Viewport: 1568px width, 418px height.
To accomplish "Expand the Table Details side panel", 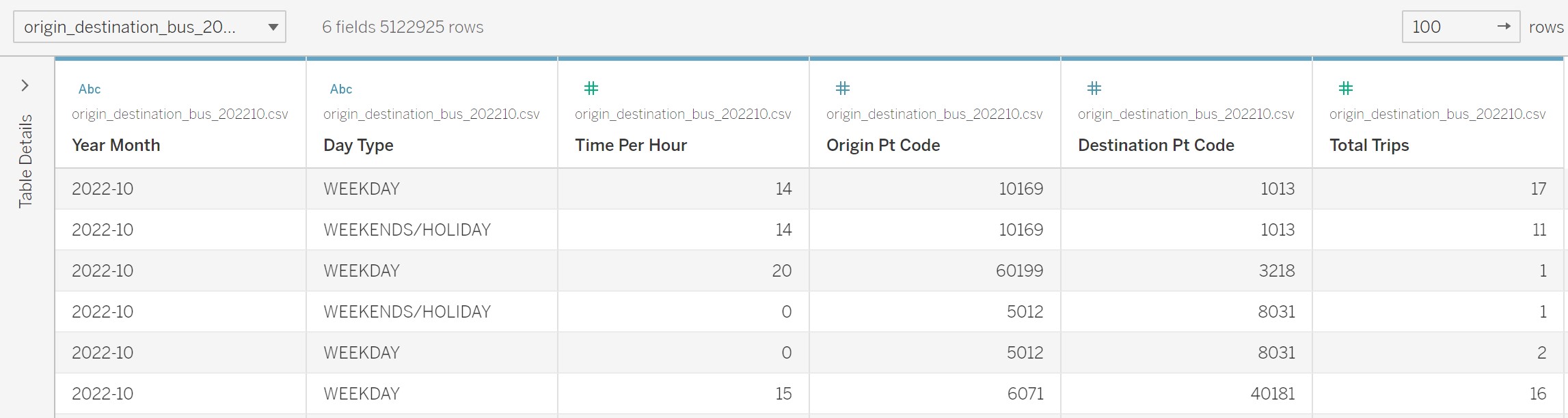I will (x=25, y=85).
